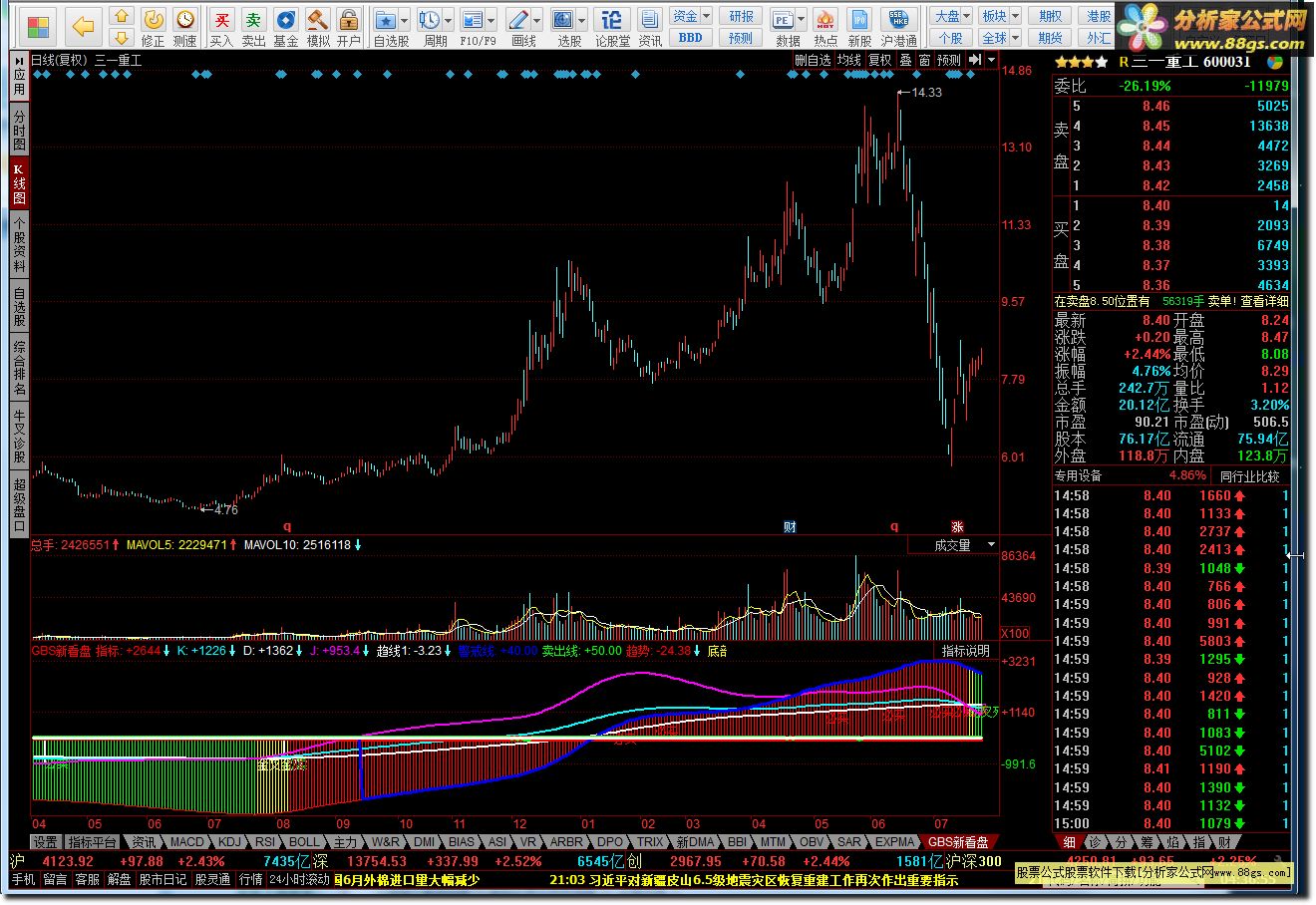Click the 14.33 high price marker
The height and width of the screenshot is (905, 1316).
click(x=925, y=93)
